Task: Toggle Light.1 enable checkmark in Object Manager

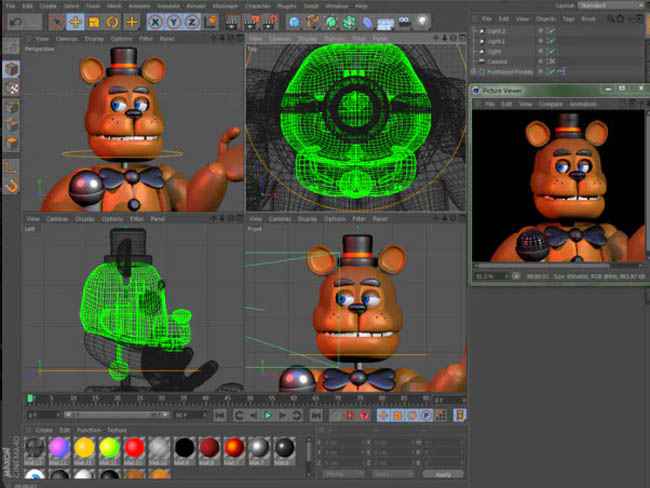Action: click(551, 41)
